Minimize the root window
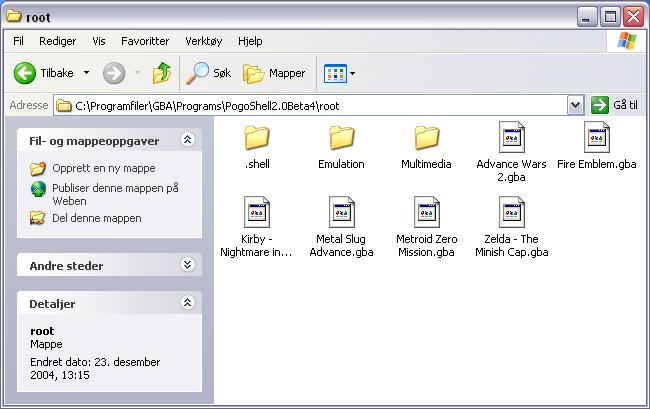This screenshot has width=650, height=409. coord(586,17)
